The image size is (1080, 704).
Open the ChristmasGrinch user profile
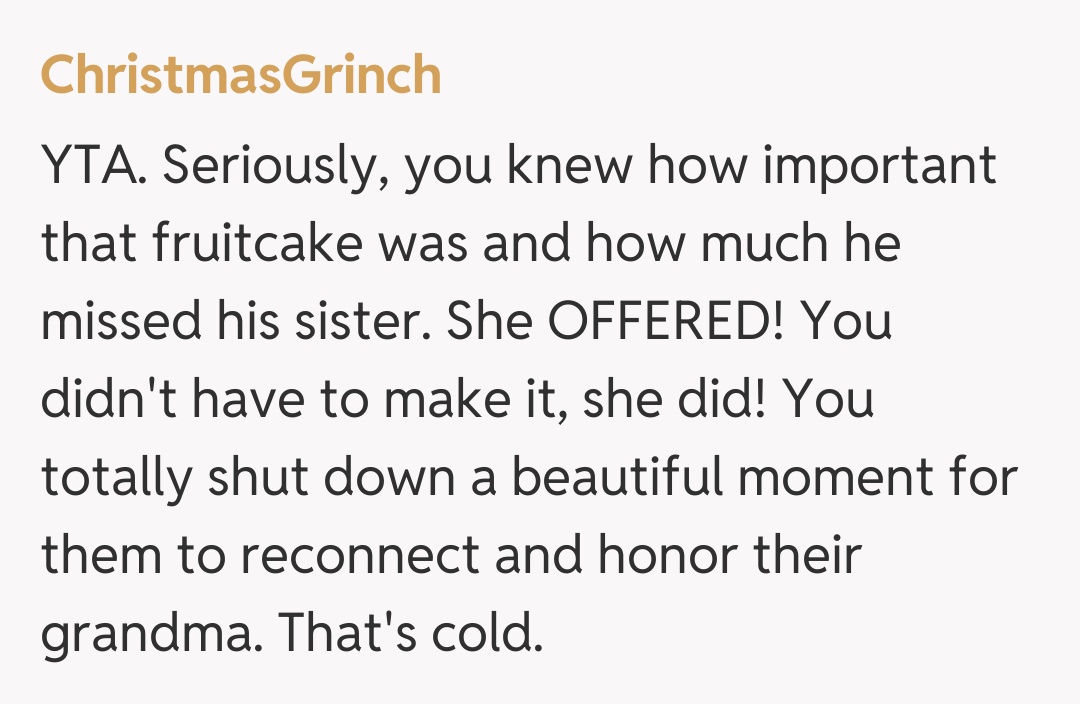click(240, 75)
